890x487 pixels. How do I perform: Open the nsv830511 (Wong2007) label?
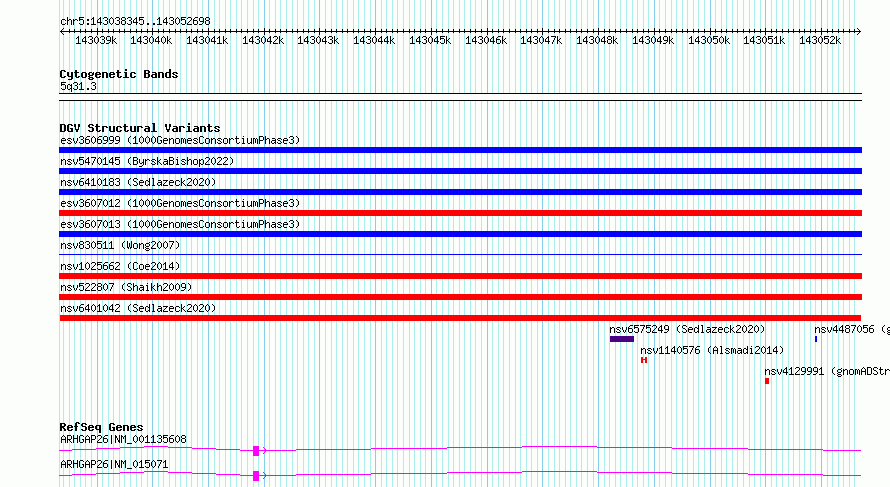coord(120,245)
